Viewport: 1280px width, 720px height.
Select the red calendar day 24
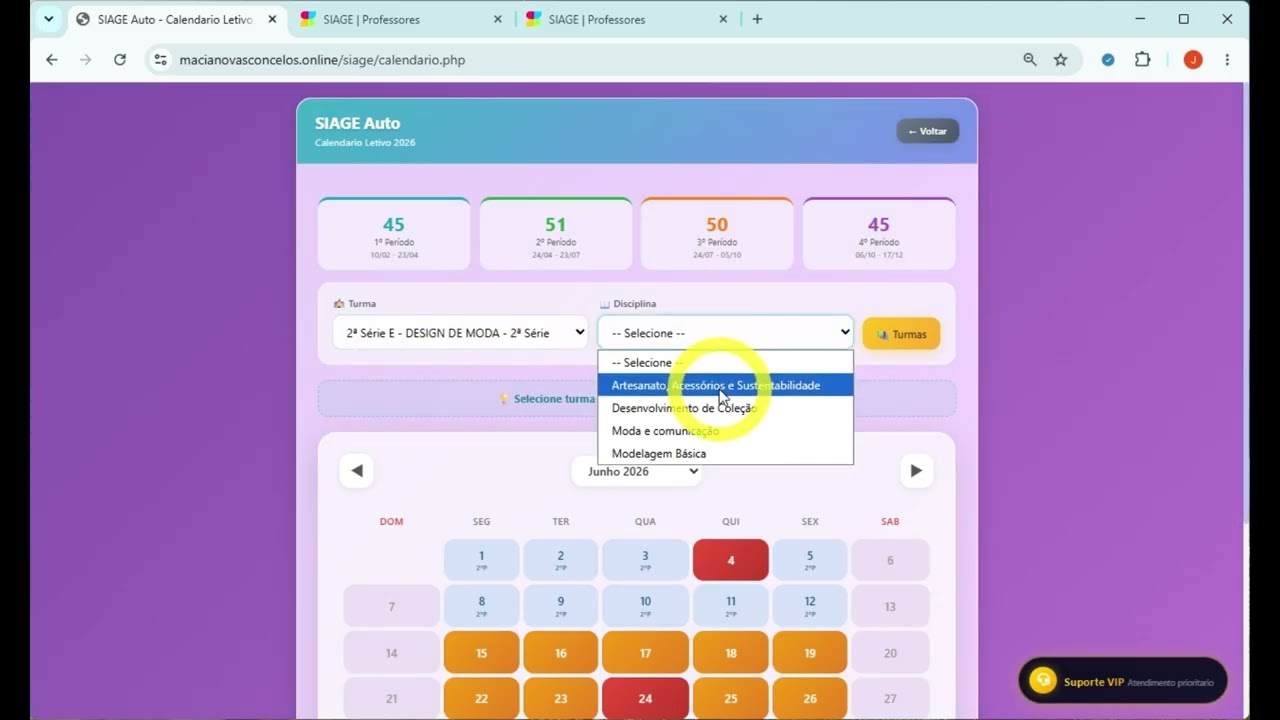point(645,699)
